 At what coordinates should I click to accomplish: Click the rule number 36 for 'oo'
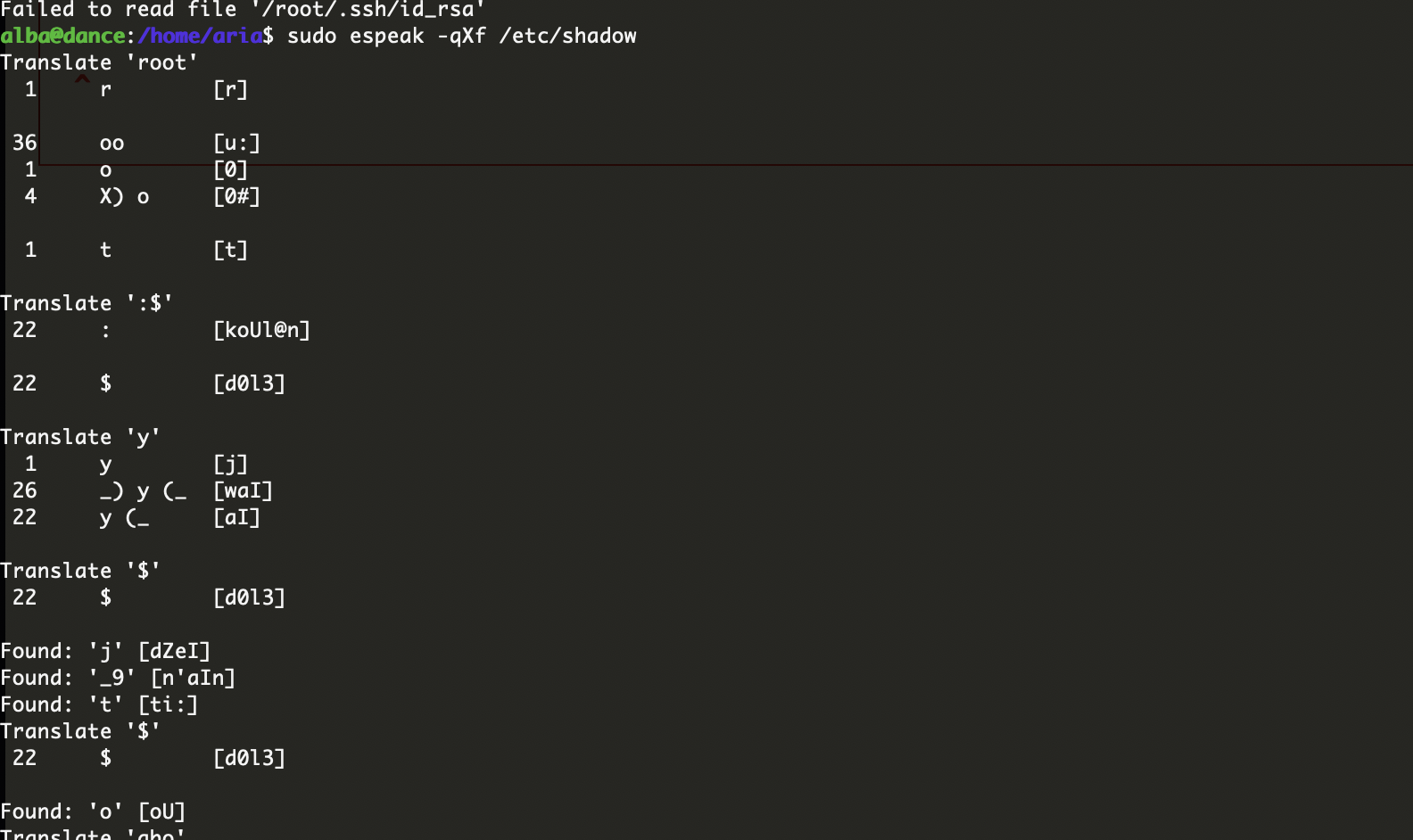[25, 143]
